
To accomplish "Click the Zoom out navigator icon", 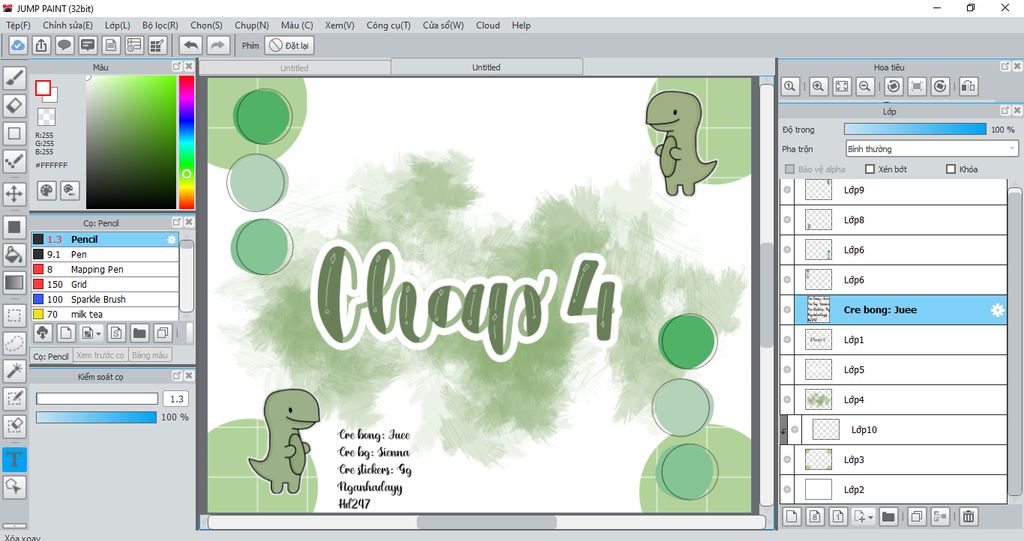I will [865, 86].
